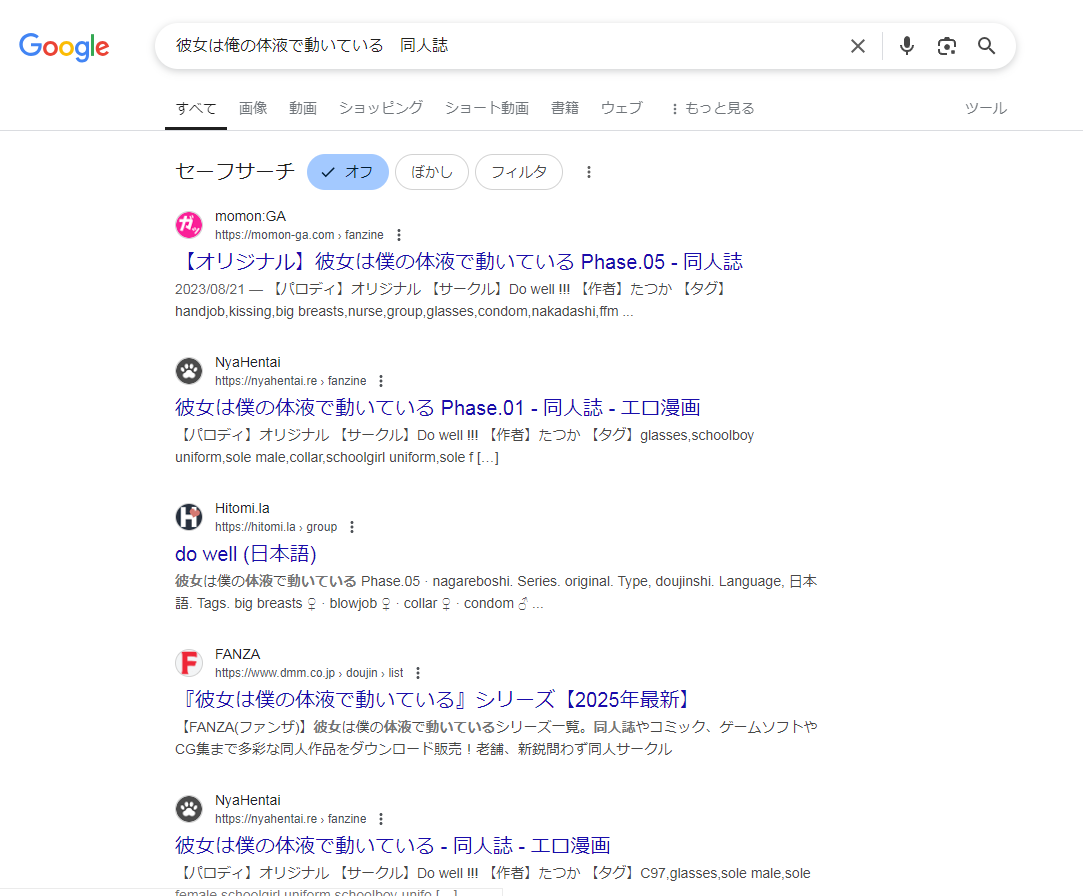
Task: Open more options next to Phase.01 result URL
Action: [381, 381]
